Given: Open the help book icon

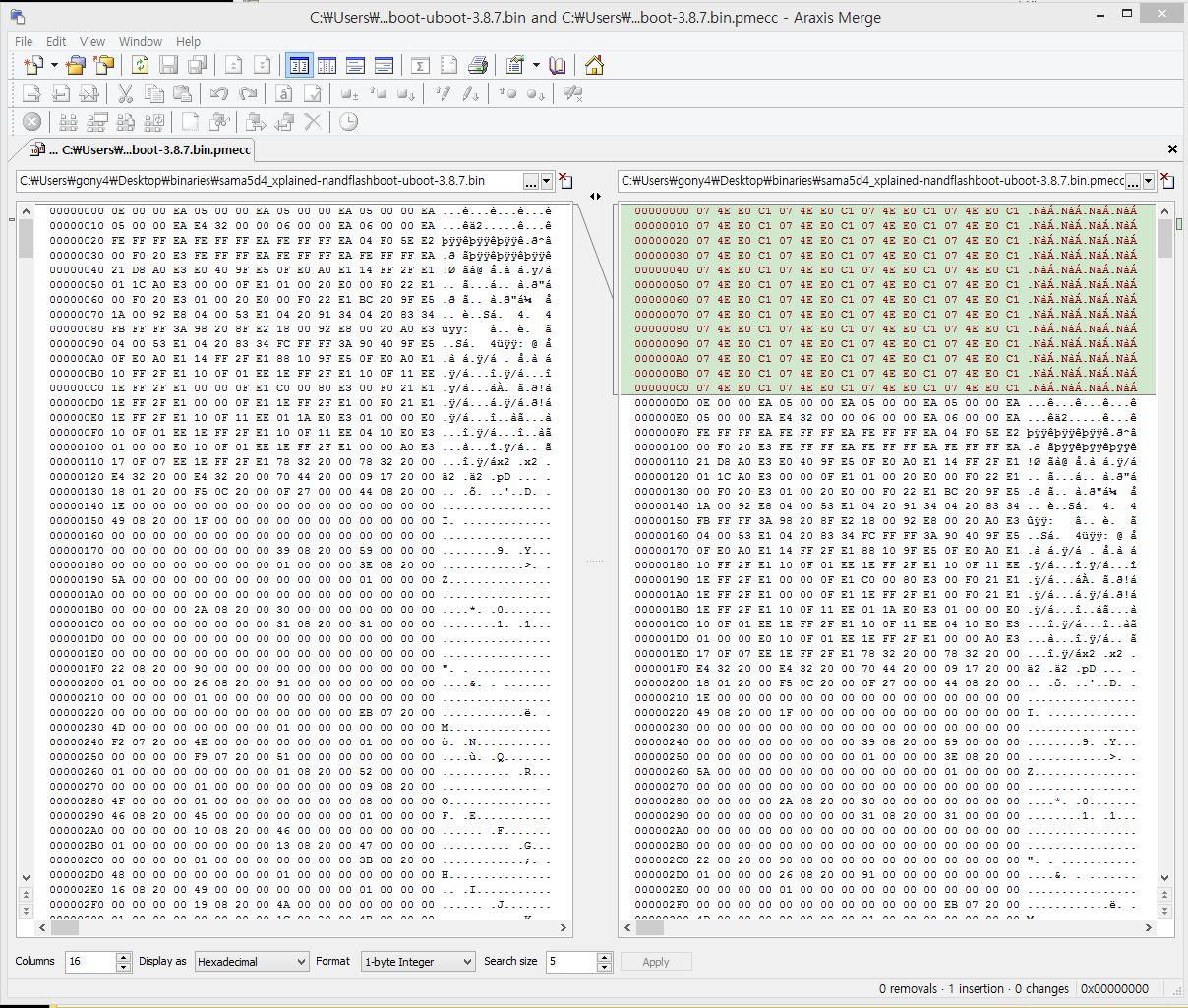Looking at the screenshot, I should click(558, 66).
